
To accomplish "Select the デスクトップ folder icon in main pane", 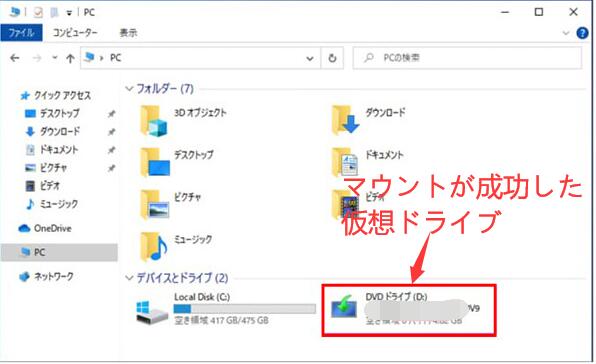I will tap(154, 163).
